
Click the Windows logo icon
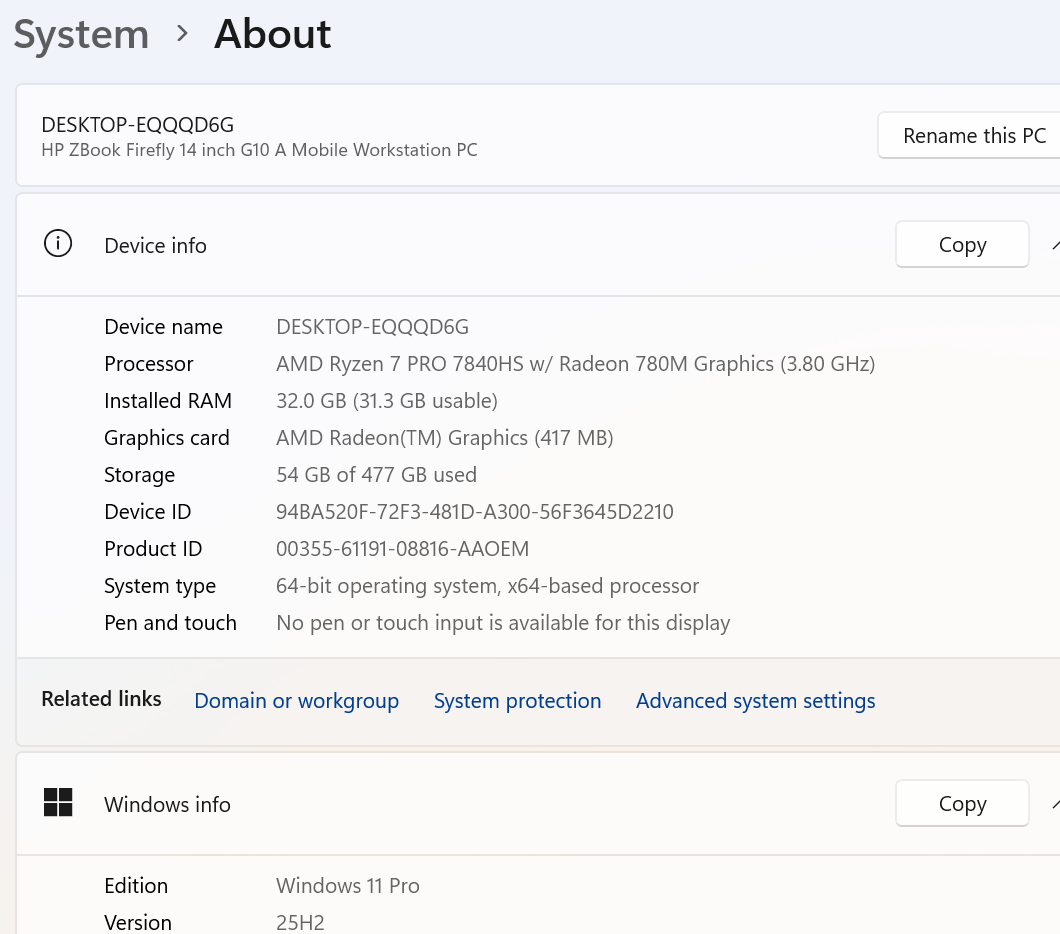(x=58, y=802)
